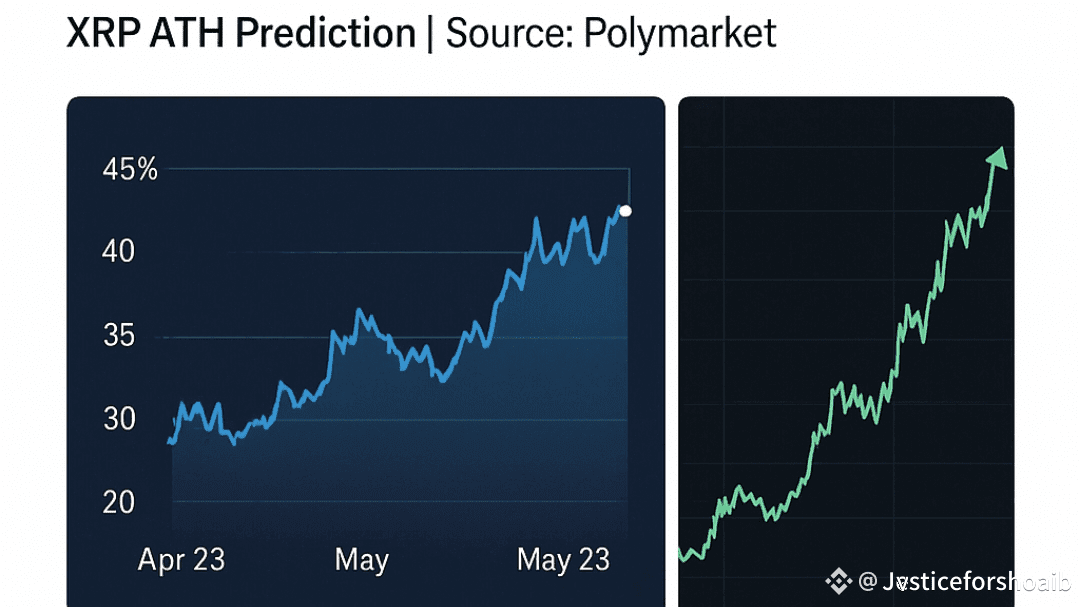This screenshot has height=607, width=1080.
Task: Select the white endpoint dot on blue chart
Action: pyautogui.click(x=626, y=211)
